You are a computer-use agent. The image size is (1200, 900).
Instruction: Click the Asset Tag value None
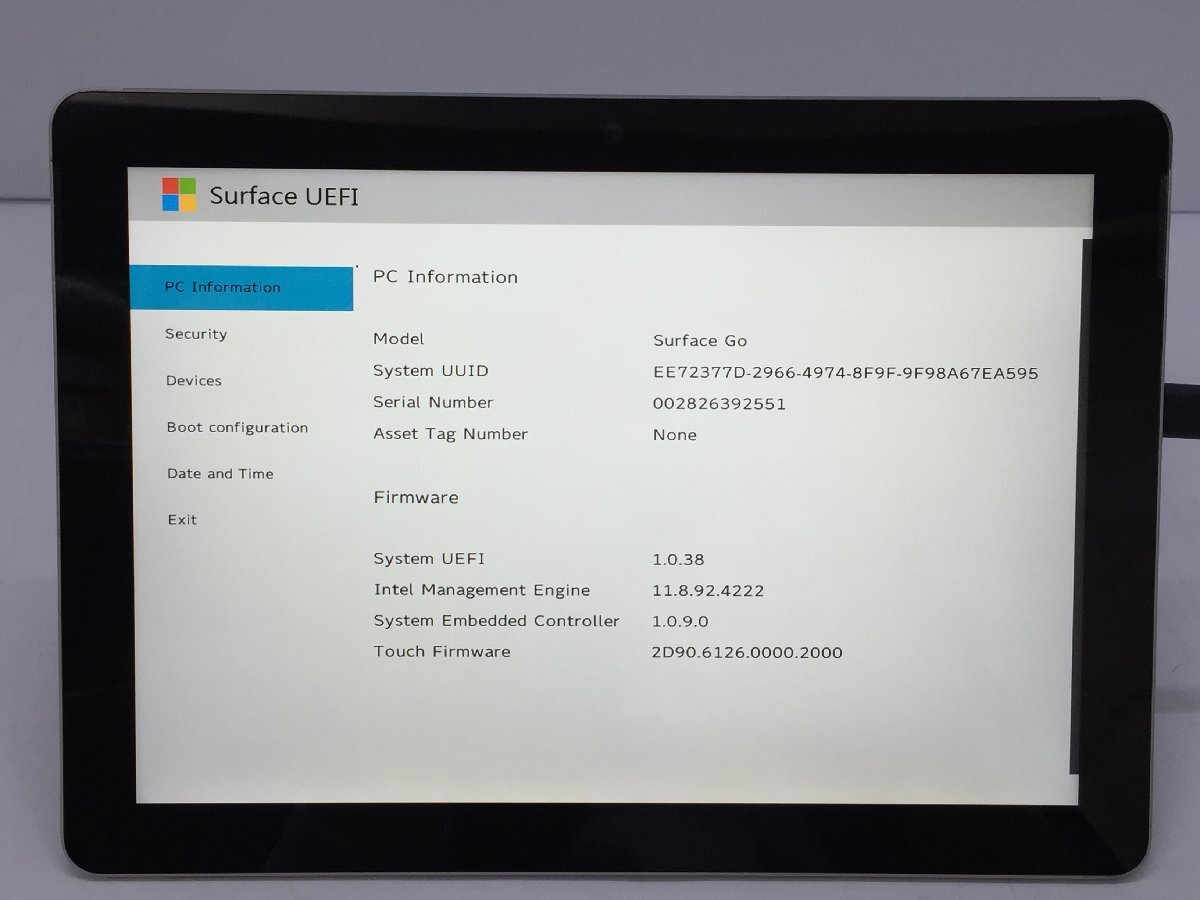[675, 435]
